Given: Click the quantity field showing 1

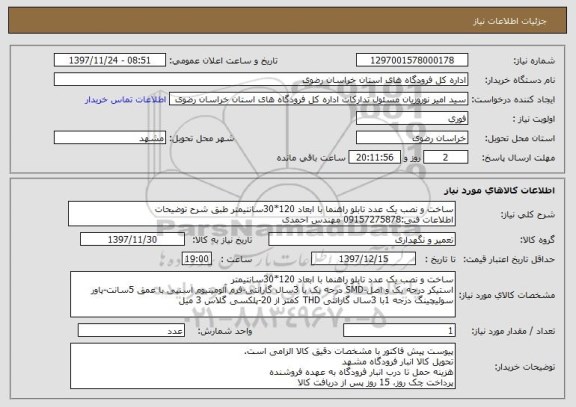Looking at the screenshot, I should (x=399, y=331).
